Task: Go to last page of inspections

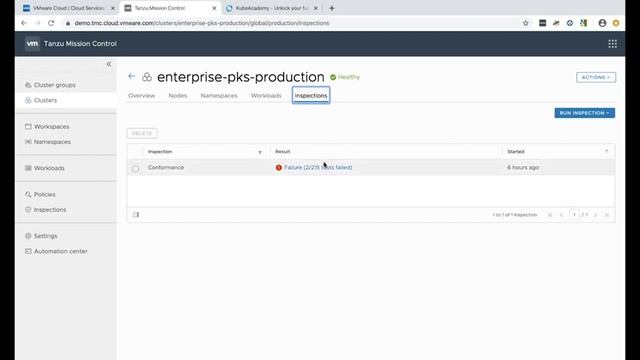Action: pyautogui.click(x=607, y=215)
